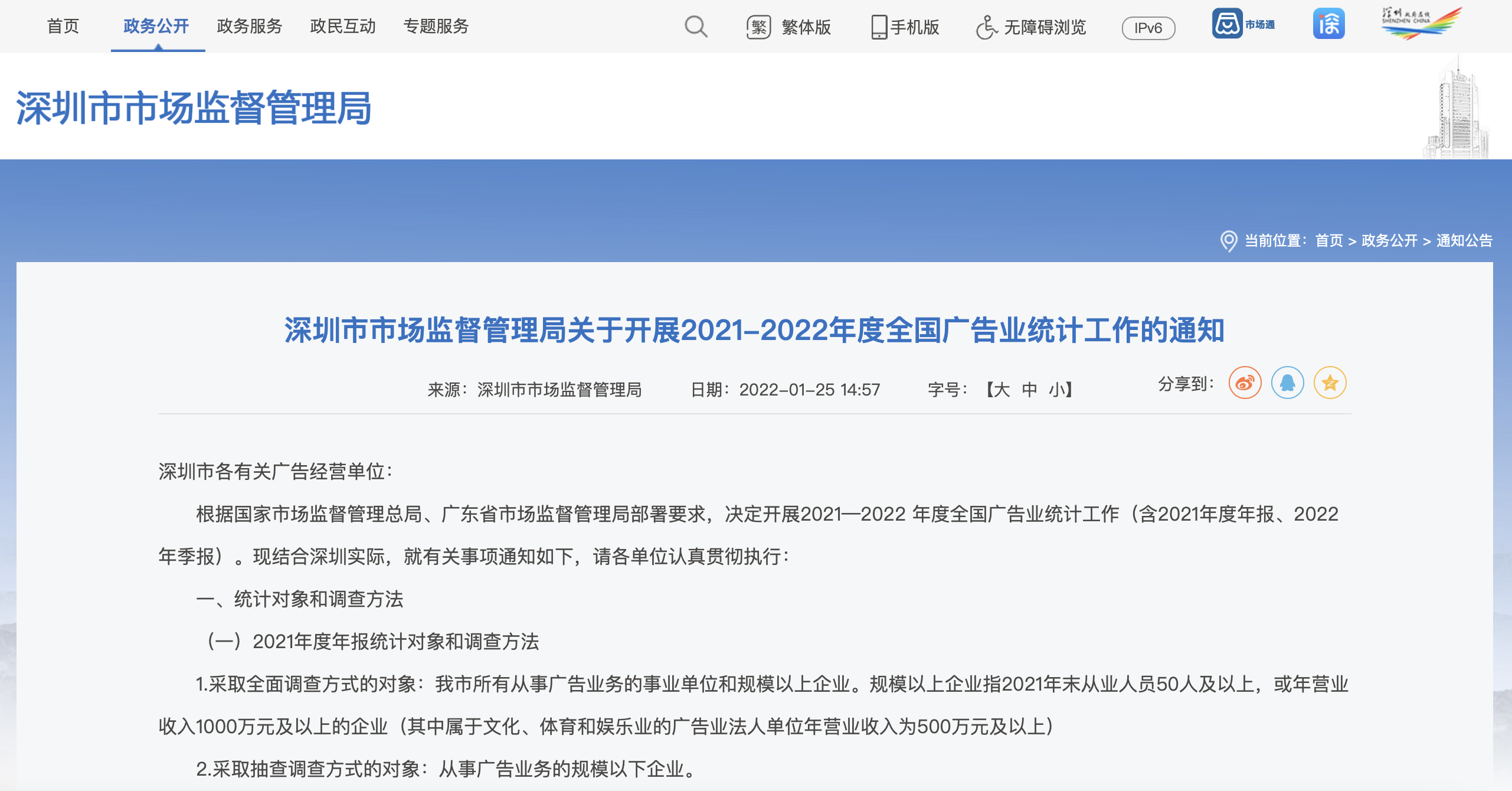The width and height of the screenshot is (1512, 791).
Task: Set font size to 大
Action: (x=1002, y=390)
